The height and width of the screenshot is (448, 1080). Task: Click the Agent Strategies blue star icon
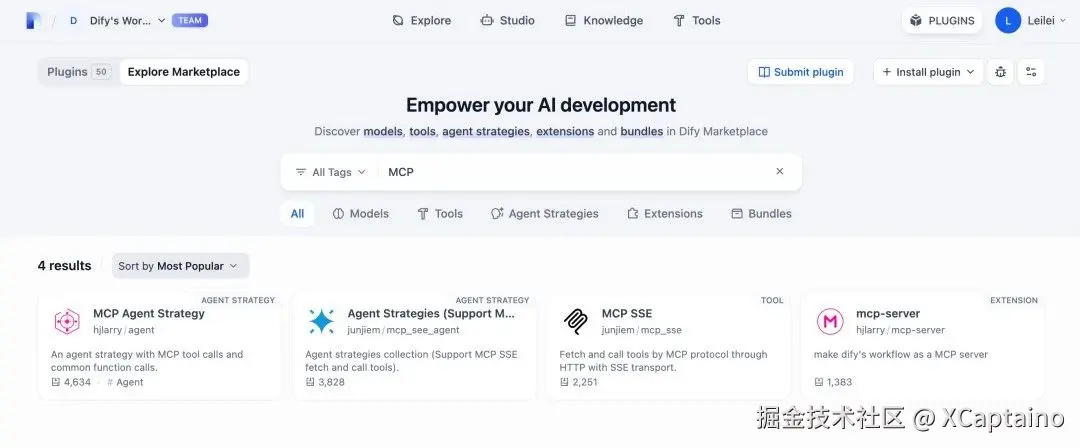[321, 321]
